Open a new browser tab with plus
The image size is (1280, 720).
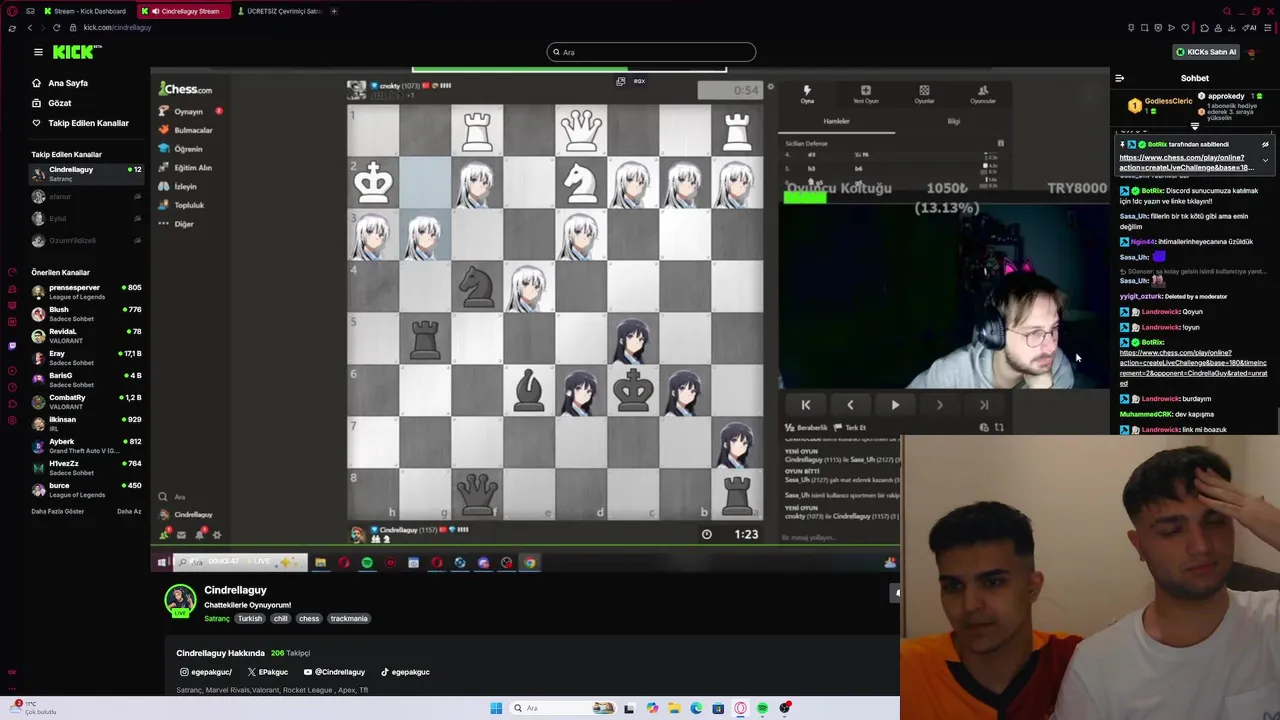334,11
